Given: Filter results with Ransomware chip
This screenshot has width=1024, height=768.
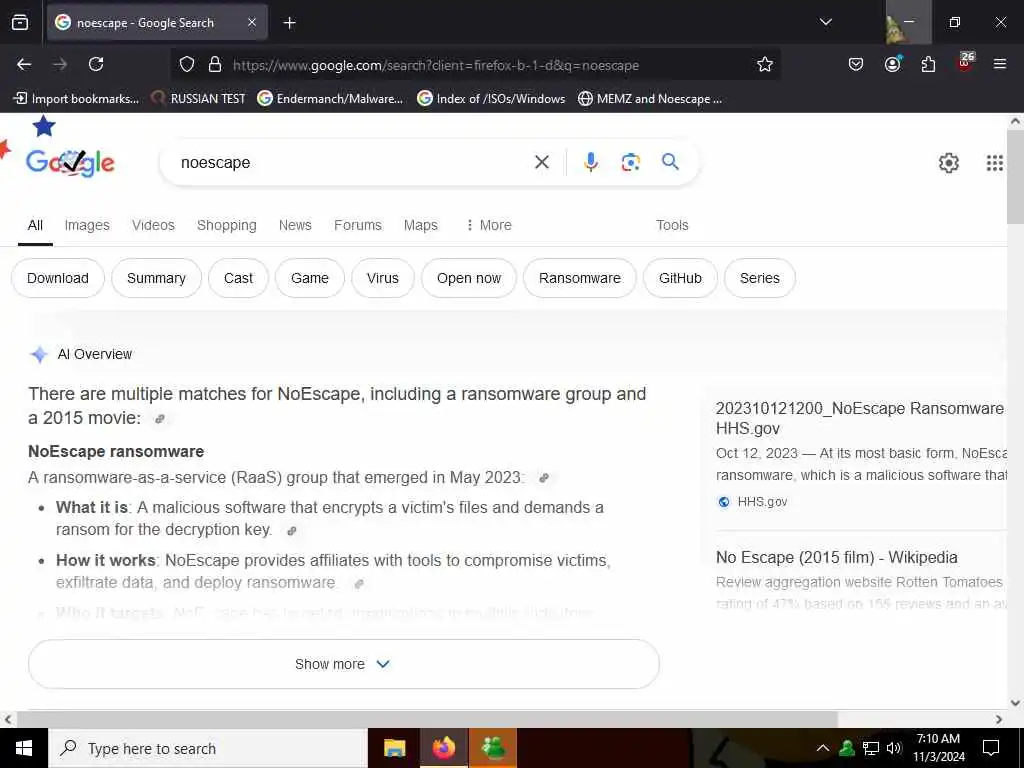Looking at the screenshot, I should click(x=580, y=278).
